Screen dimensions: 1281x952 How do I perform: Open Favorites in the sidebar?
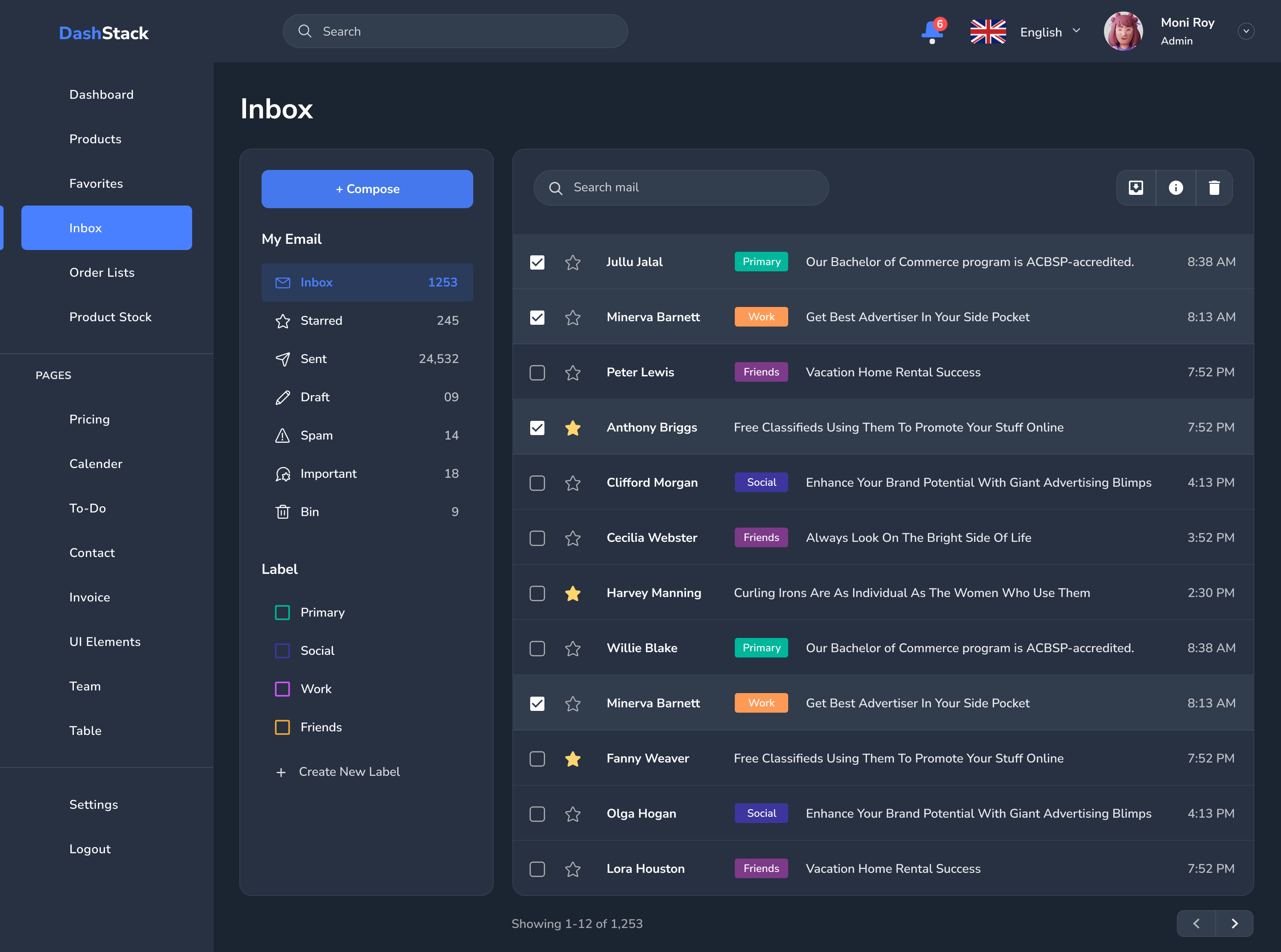(x=96, y=183)
